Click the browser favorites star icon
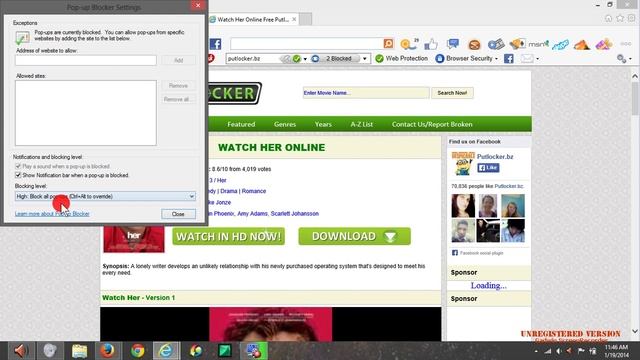 [x=620, y=18]
